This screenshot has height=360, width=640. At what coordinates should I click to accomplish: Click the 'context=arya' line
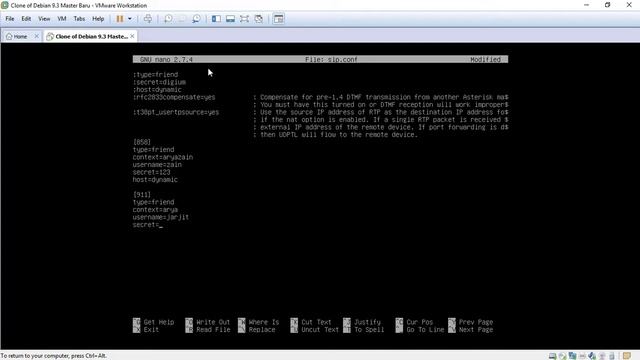tap(155, 210)
